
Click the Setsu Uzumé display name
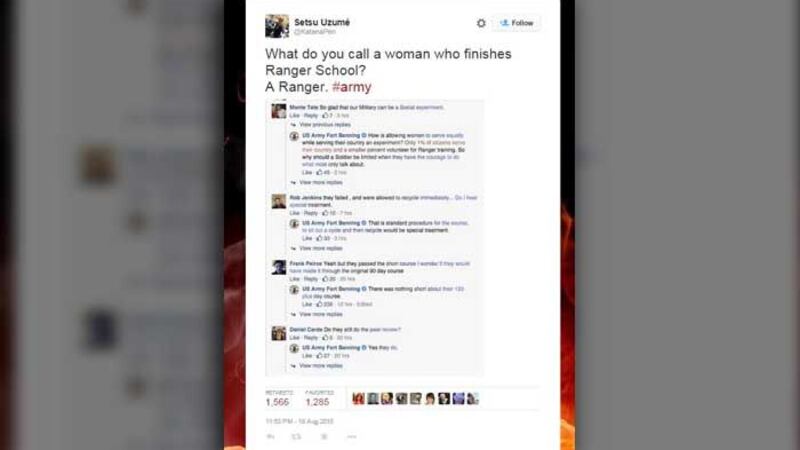[322, 22]
